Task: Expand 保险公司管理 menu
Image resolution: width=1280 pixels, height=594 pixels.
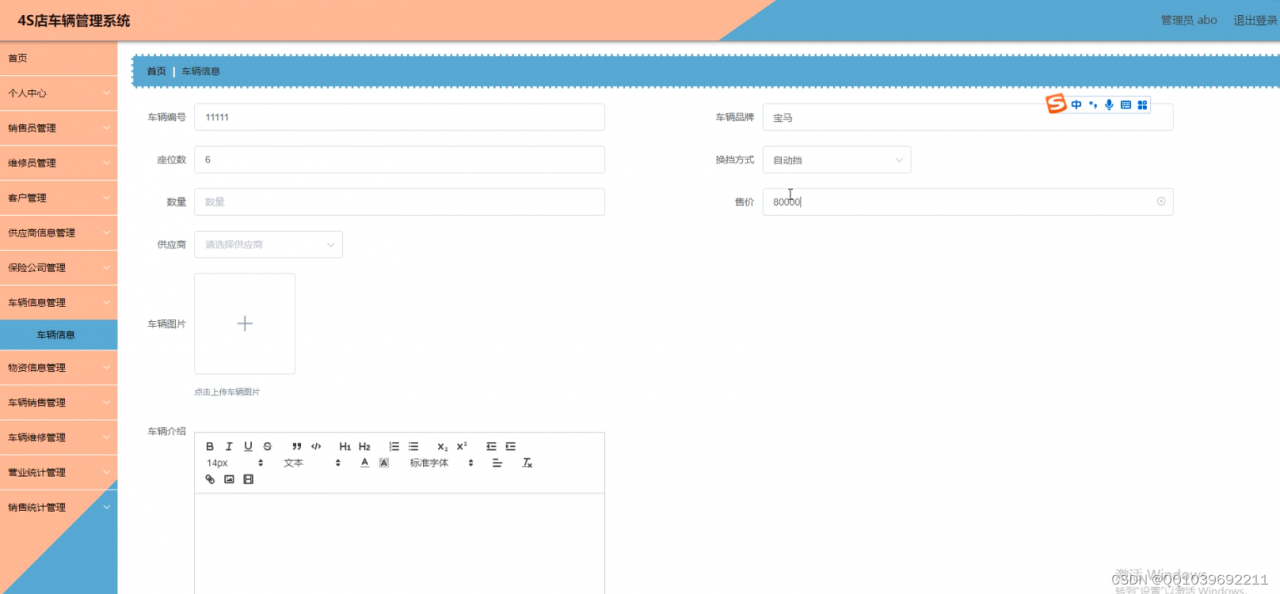Action: 58,268
